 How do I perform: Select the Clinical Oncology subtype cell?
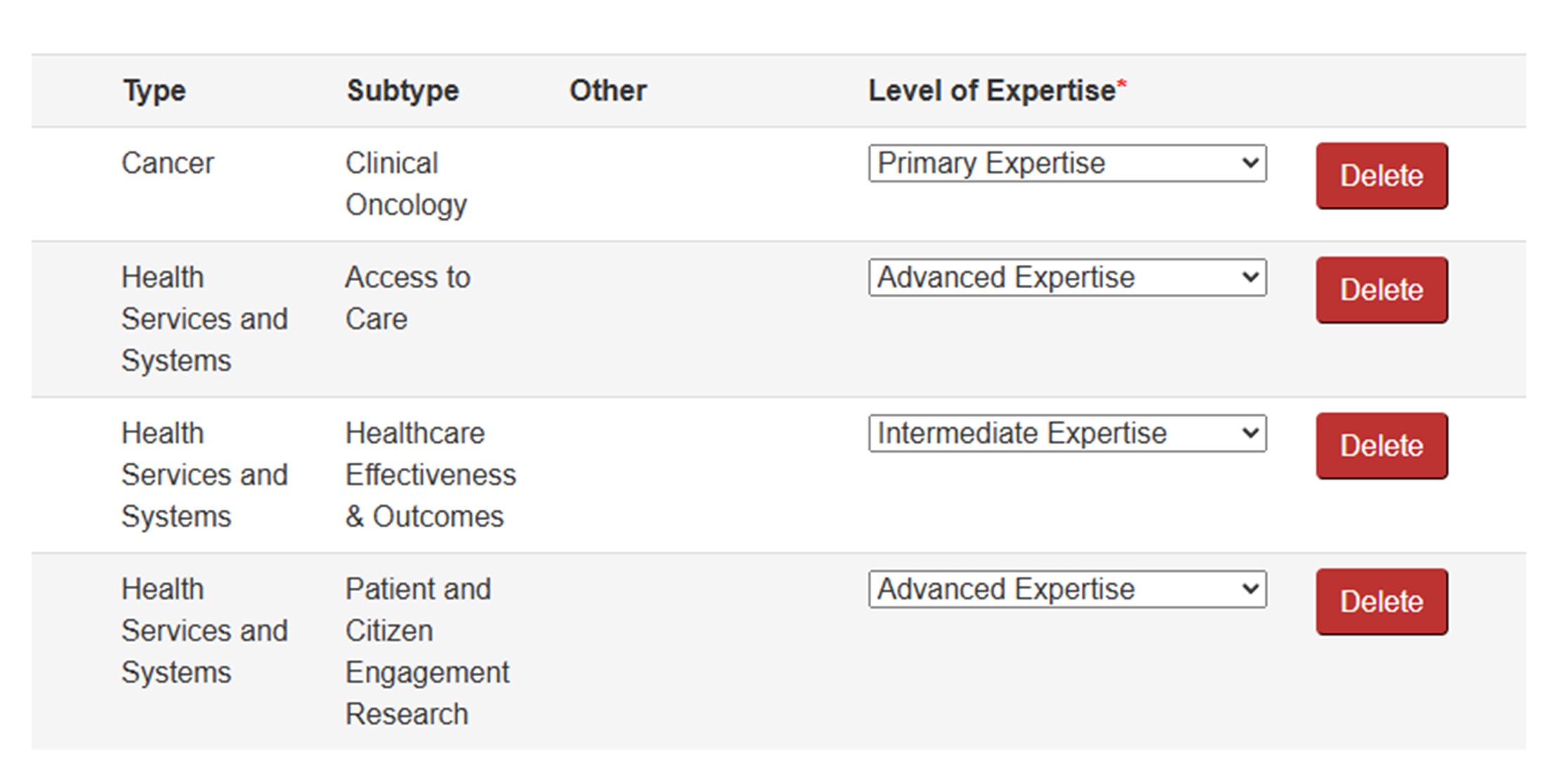(x=405, y=184)
